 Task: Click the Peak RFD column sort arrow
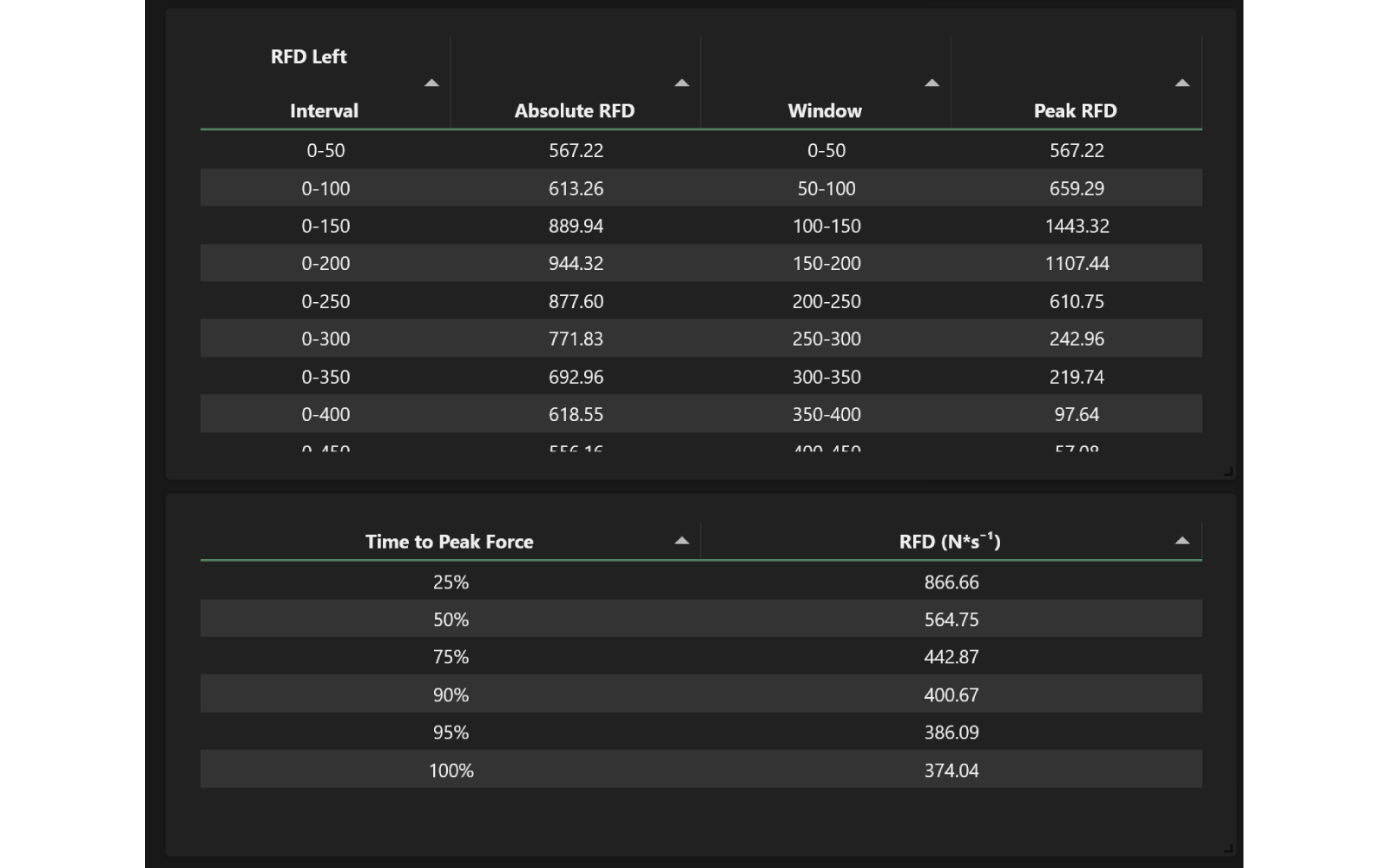coord(1182,83)
